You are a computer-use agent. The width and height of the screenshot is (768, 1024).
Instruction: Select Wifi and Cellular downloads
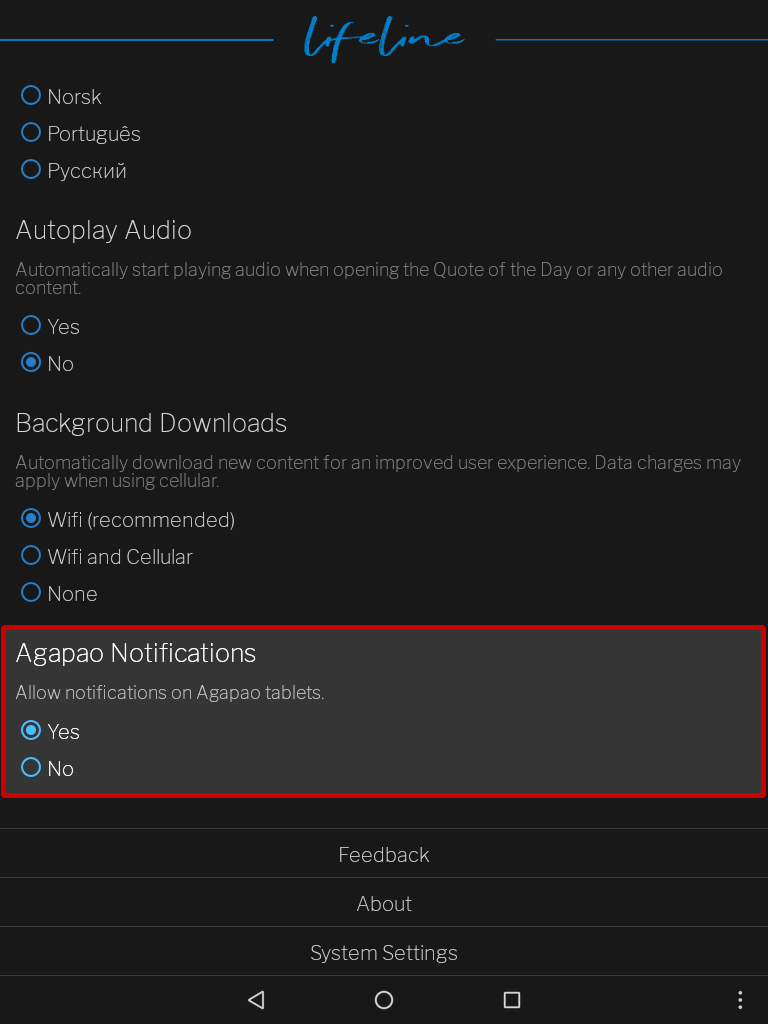coord(107,556)
